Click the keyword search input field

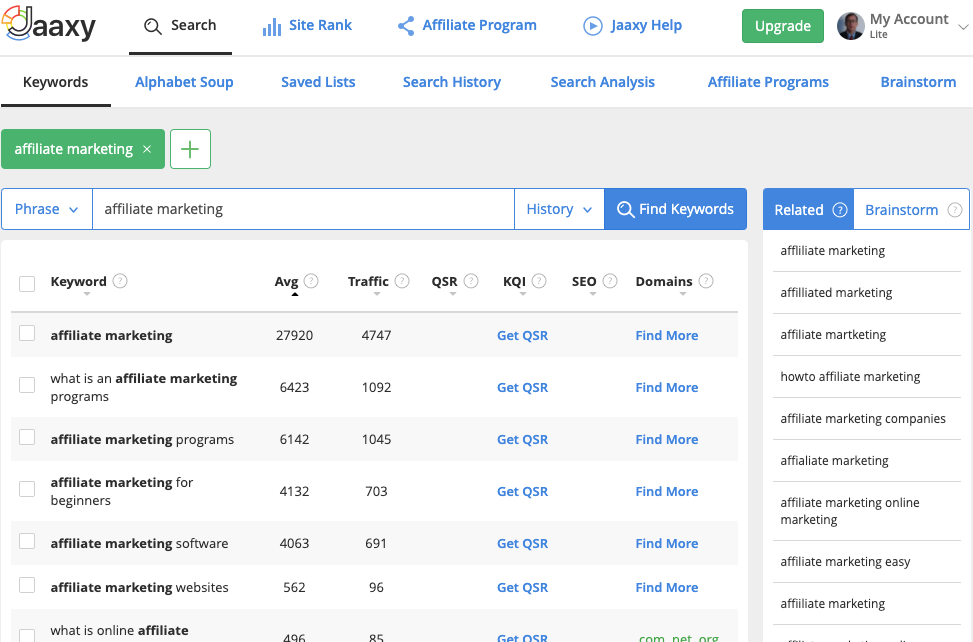[x=303, y=209]
